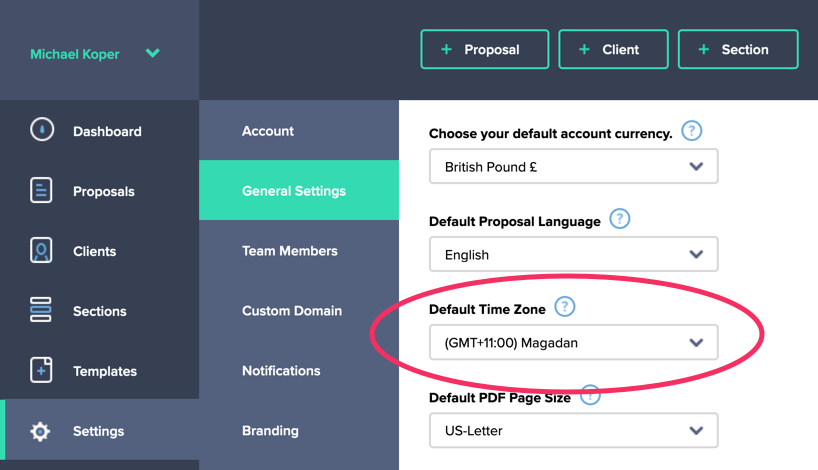The height and width of the screenshot is (470, 818).
Task: Click help icon beside Default Time Zone
Action: click(566, 307)
